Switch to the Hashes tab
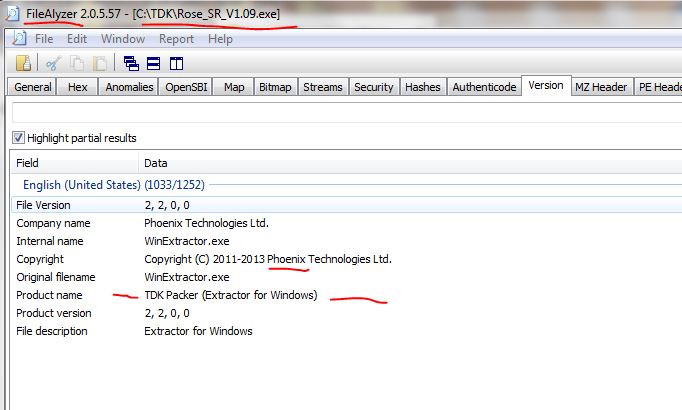This screenshot has height=410, width=682. (x=423, y=87)
